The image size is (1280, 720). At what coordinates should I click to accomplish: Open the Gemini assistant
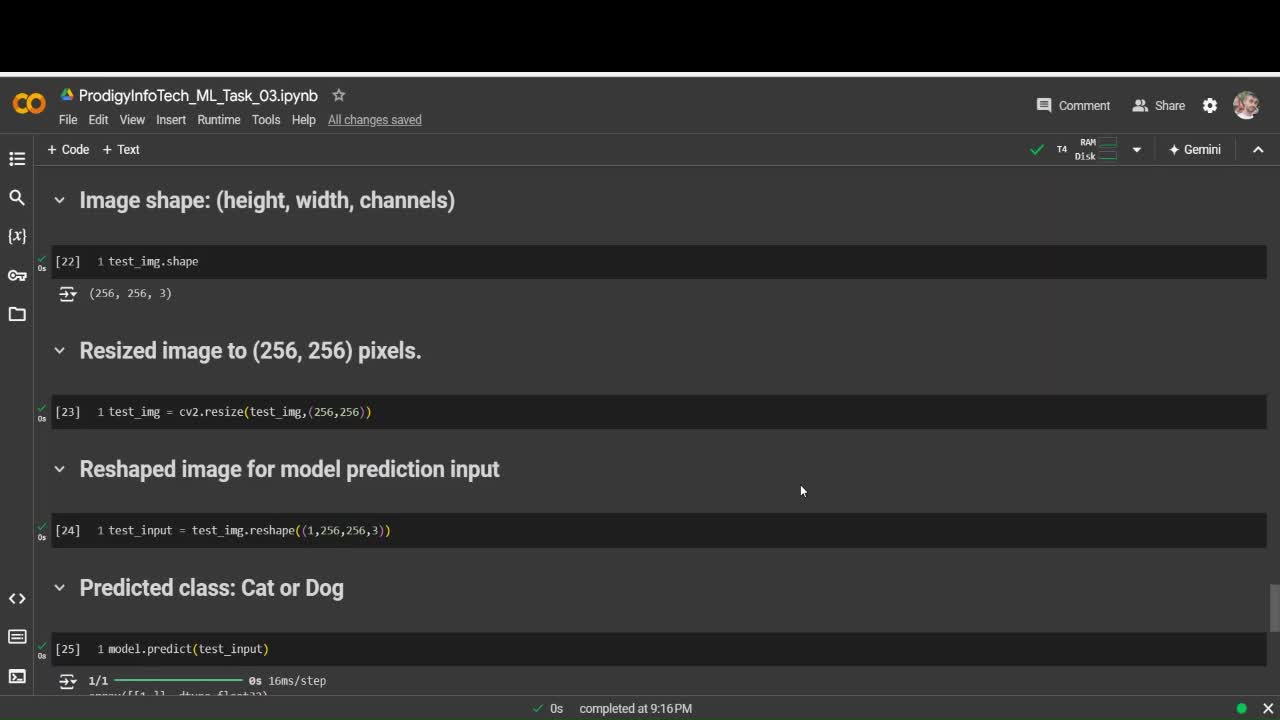pos(1195,150)
